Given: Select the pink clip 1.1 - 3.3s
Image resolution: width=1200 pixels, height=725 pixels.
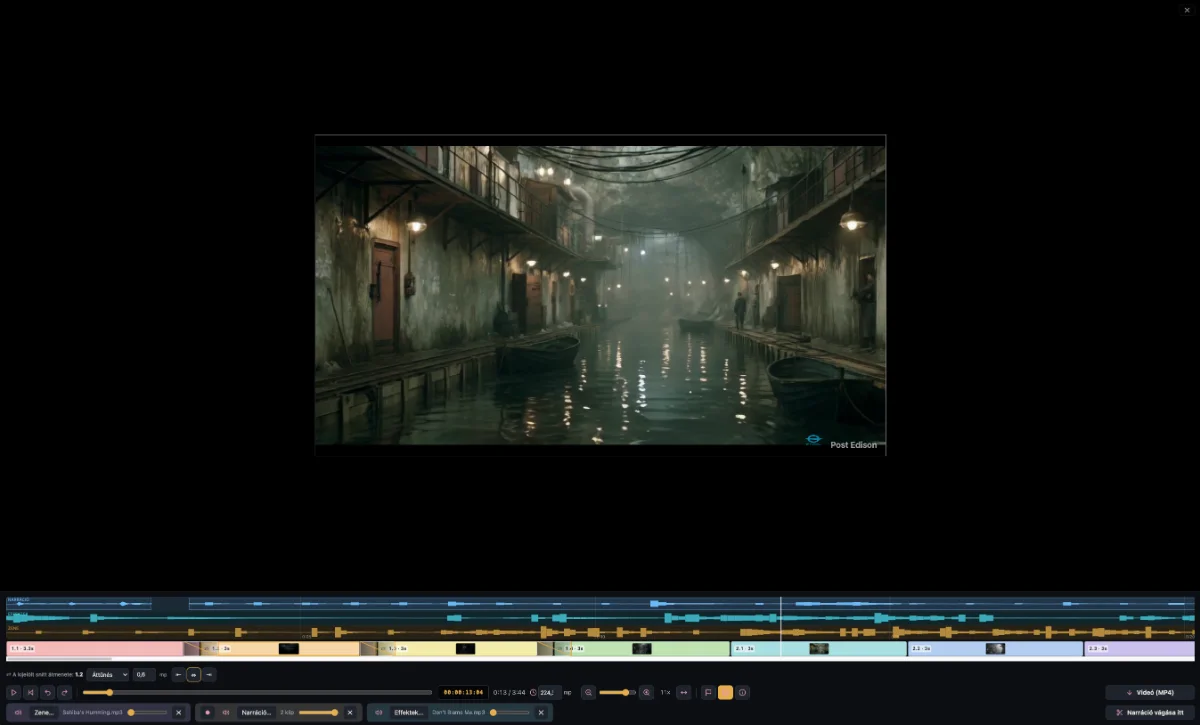Looking at the screenshot, I should pos(95,649).
